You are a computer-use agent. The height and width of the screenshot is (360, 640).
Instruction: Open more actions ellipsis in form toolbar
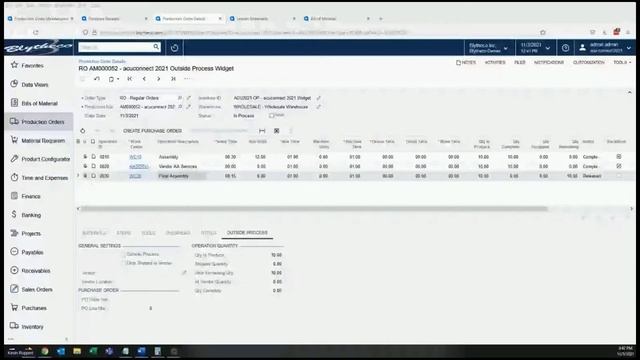coord(187,79)
